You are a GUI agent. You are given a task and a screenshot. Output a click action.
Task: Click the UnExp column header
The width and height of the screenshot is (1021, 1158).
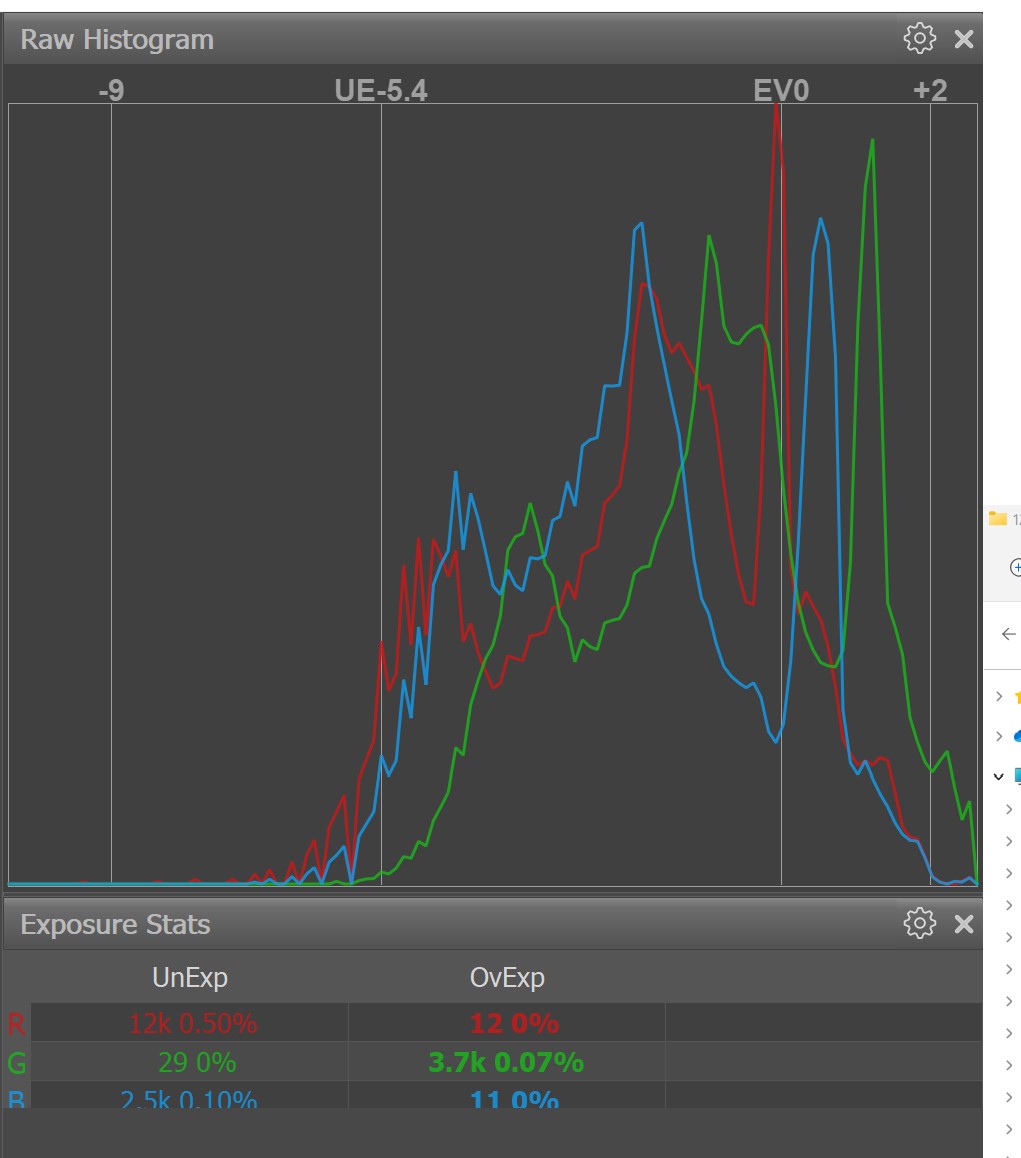point(190,977)
